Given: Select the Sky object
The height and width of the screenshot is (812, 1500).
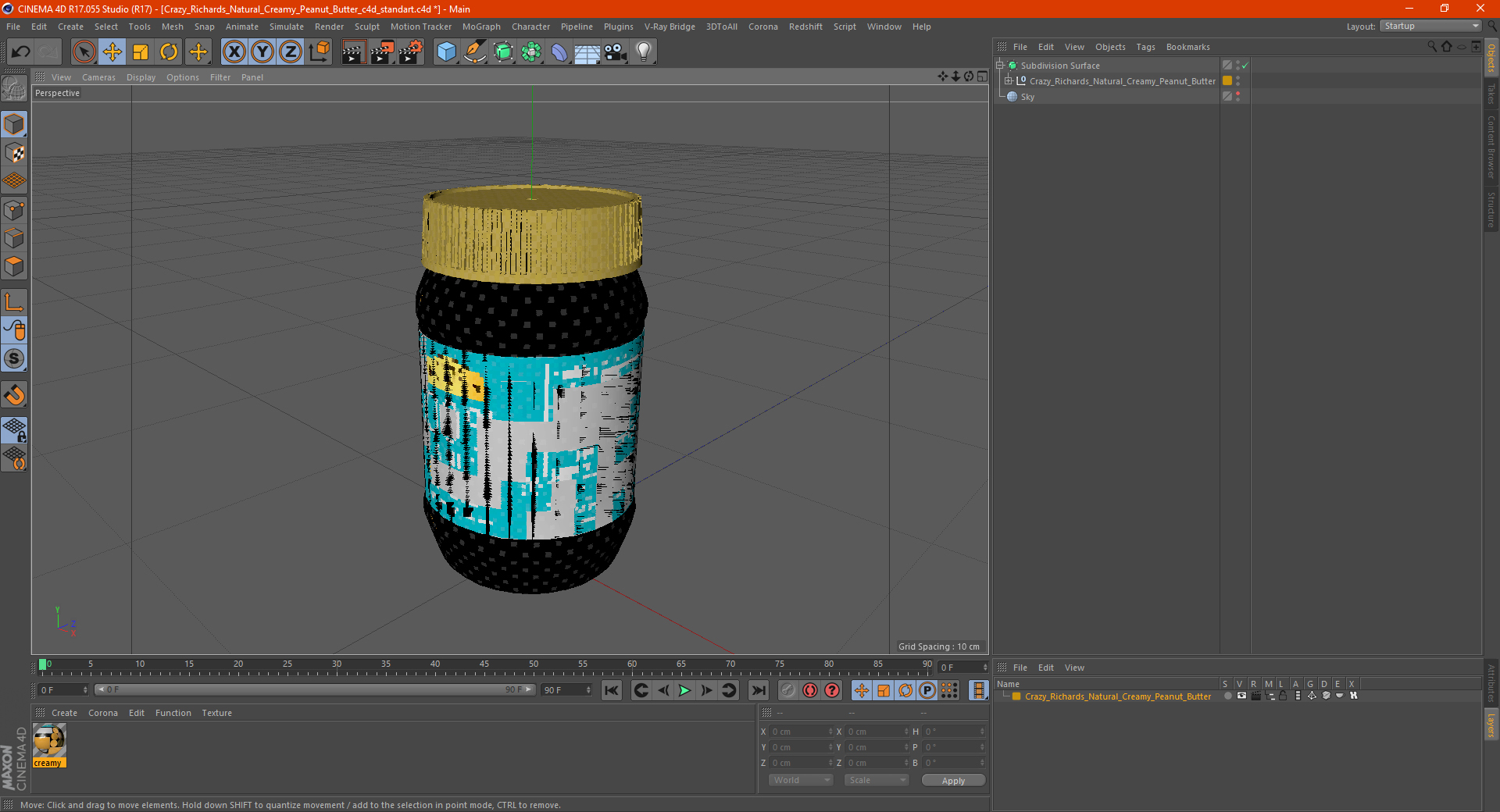Looking at the screenshot, I should (1027, 97).
